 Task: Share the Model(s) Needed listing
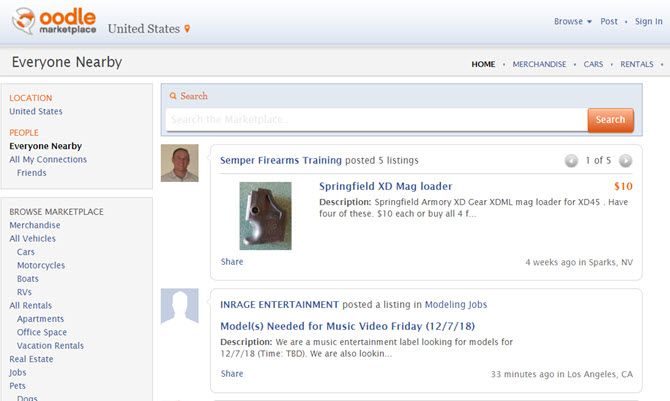pyautogui.click(x=232, y=374)
